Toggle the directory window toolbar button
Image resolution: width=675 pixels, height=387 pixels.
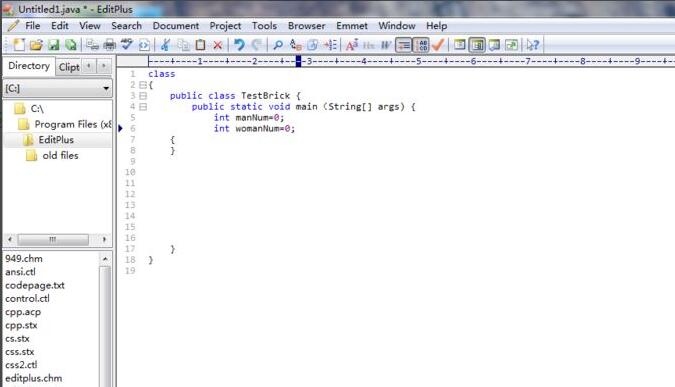coord(477,45)
